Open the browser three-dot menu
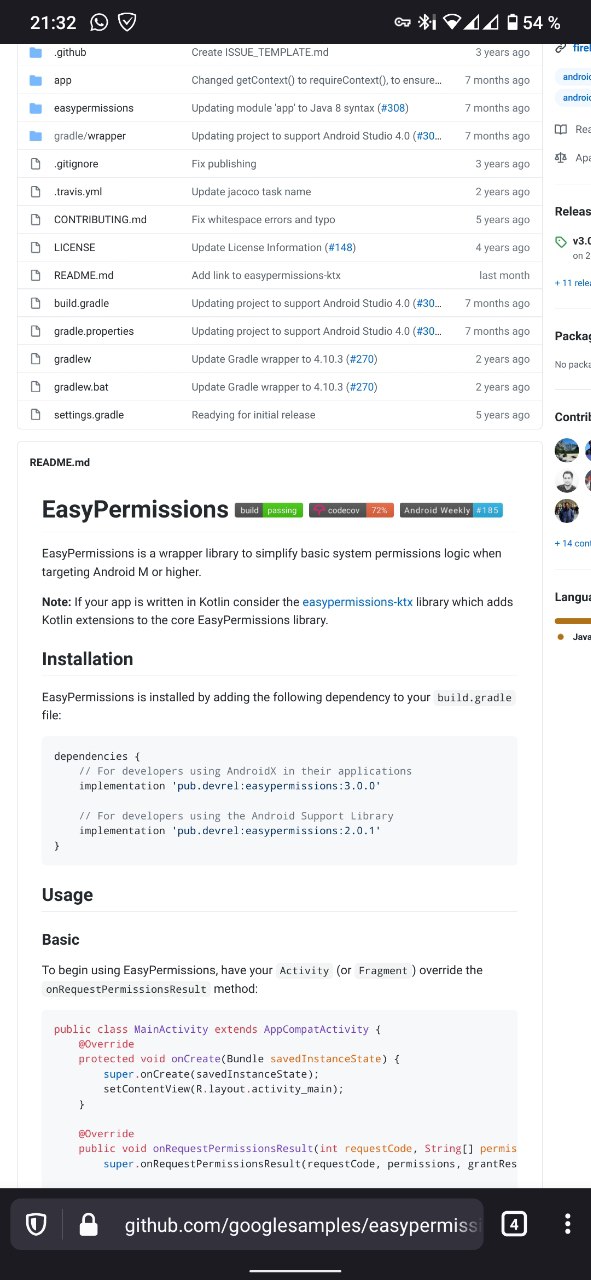 point(567,1224)
